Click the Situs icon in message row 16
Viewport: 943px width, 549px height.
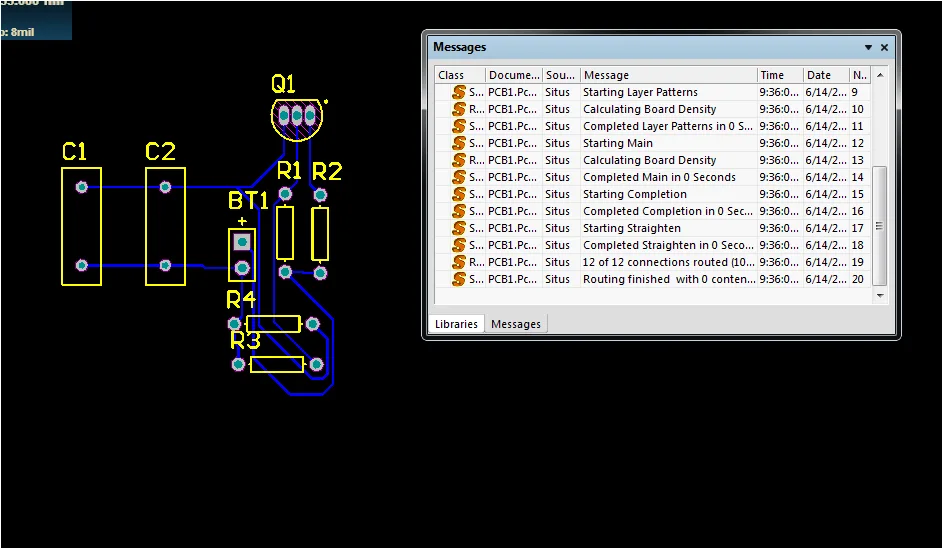(x=459, y=211)
